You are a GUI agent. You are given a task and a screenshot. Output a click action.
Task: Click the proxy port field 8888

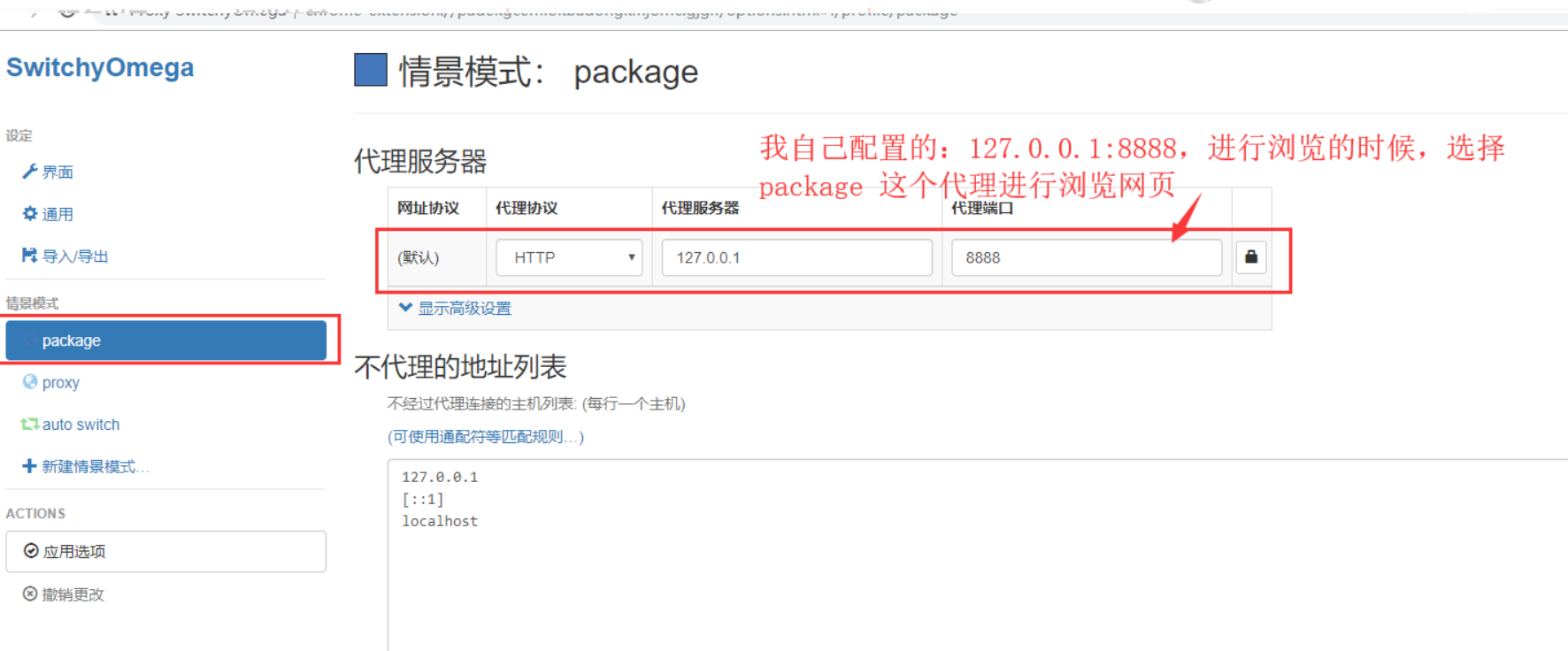pyautogui.click(x=1087, y=257)
